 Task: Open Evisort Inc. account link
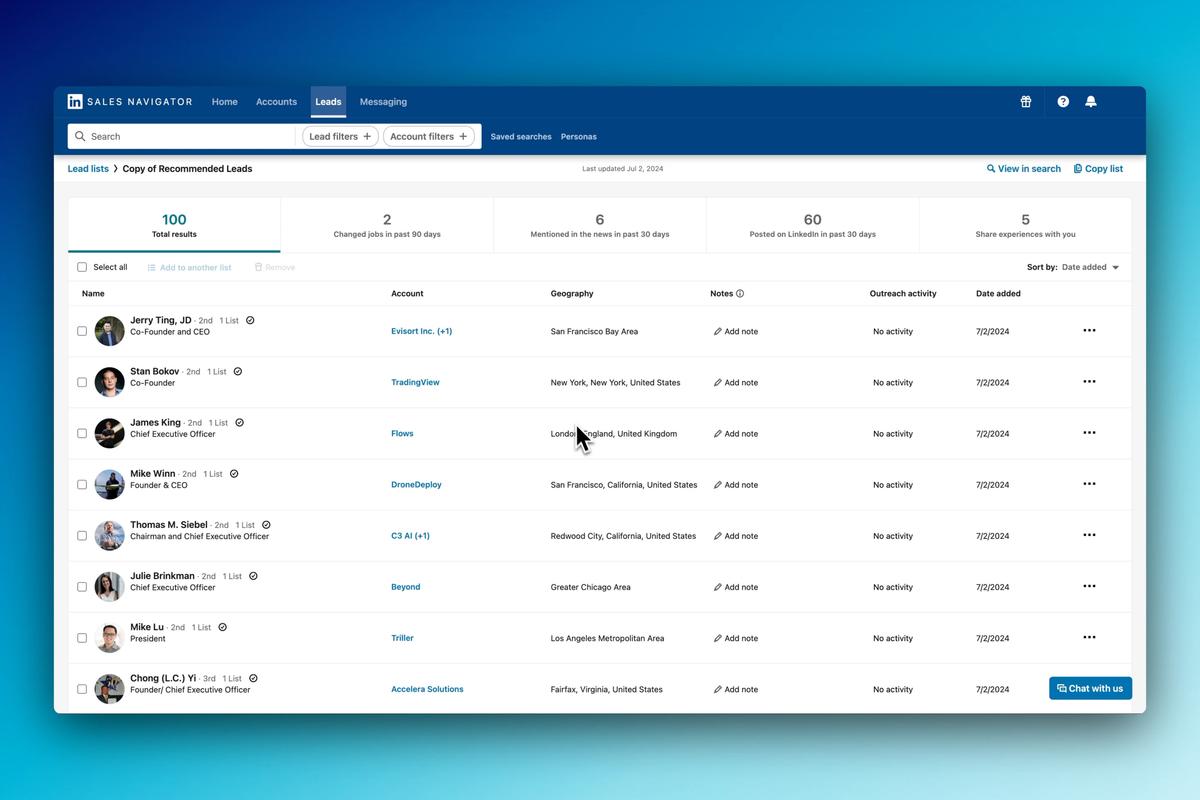(x=421, y=331)
